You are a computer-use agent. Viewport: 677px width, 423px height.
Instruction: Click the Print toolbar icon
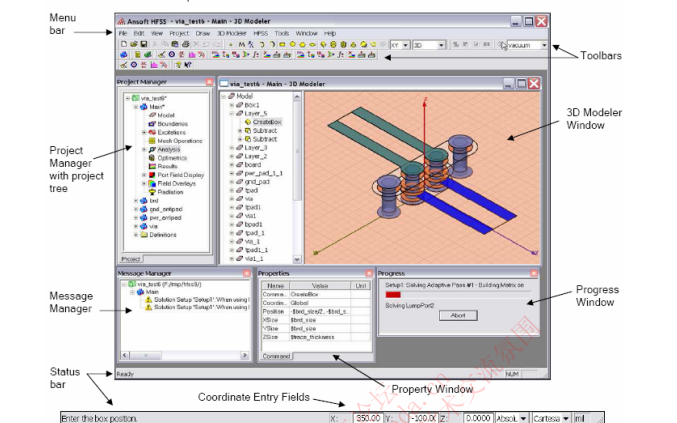pyautogui.click(x=186, y=44)
